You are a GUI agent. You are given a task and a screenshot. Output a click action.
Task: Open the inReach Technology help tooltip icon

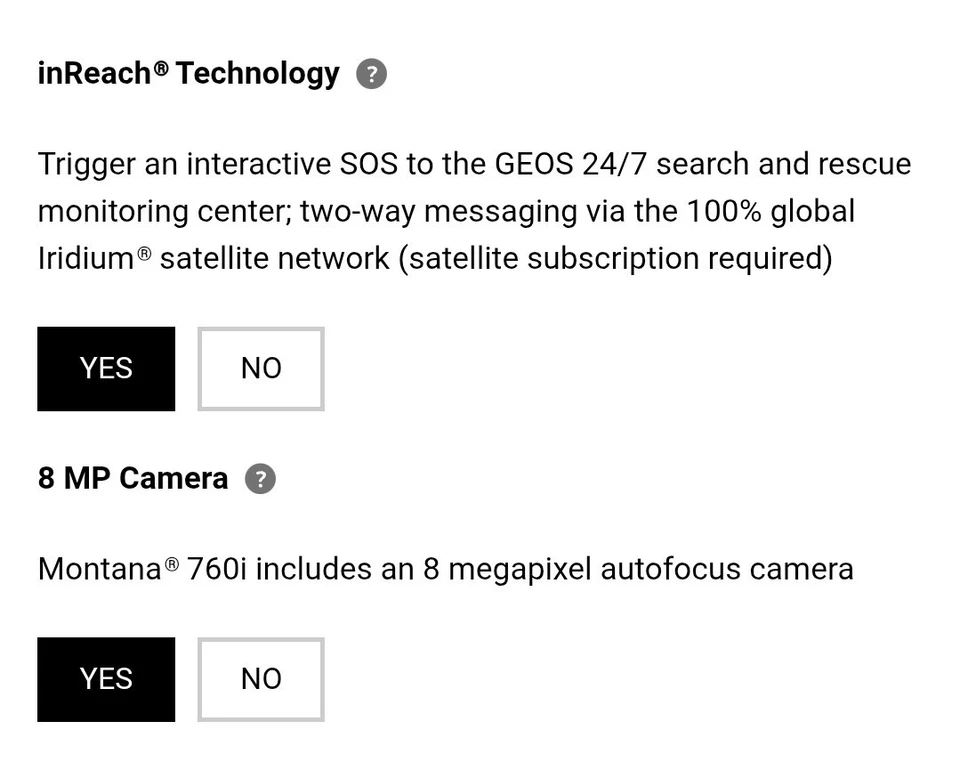(371, 73)
